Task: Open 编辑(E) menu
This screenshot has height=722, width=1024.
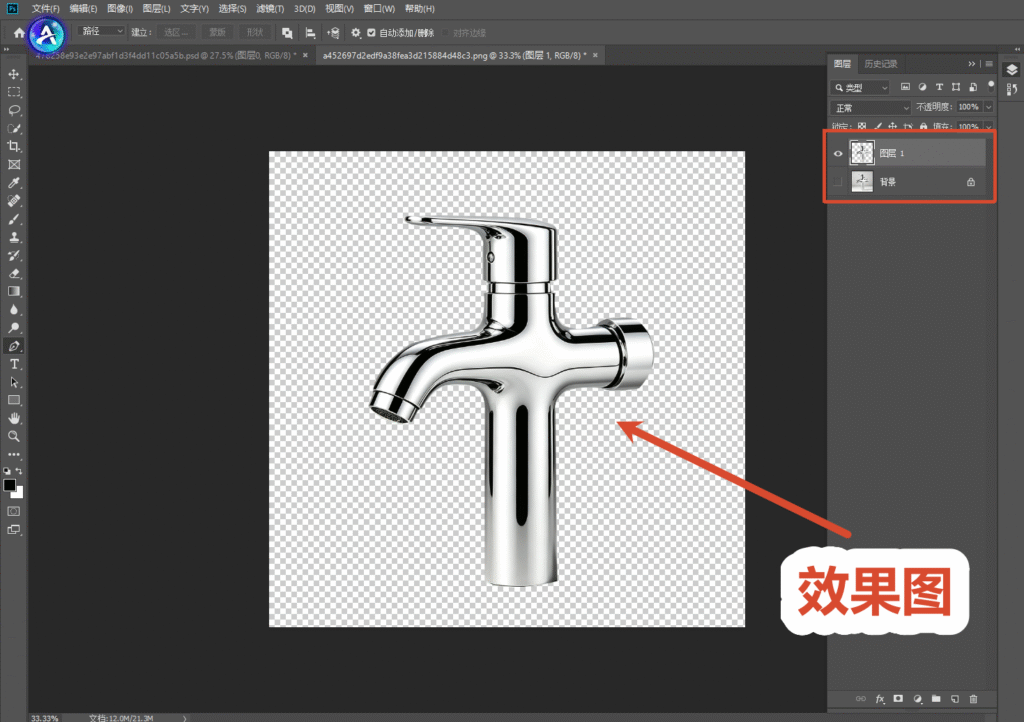Action: 83,8
